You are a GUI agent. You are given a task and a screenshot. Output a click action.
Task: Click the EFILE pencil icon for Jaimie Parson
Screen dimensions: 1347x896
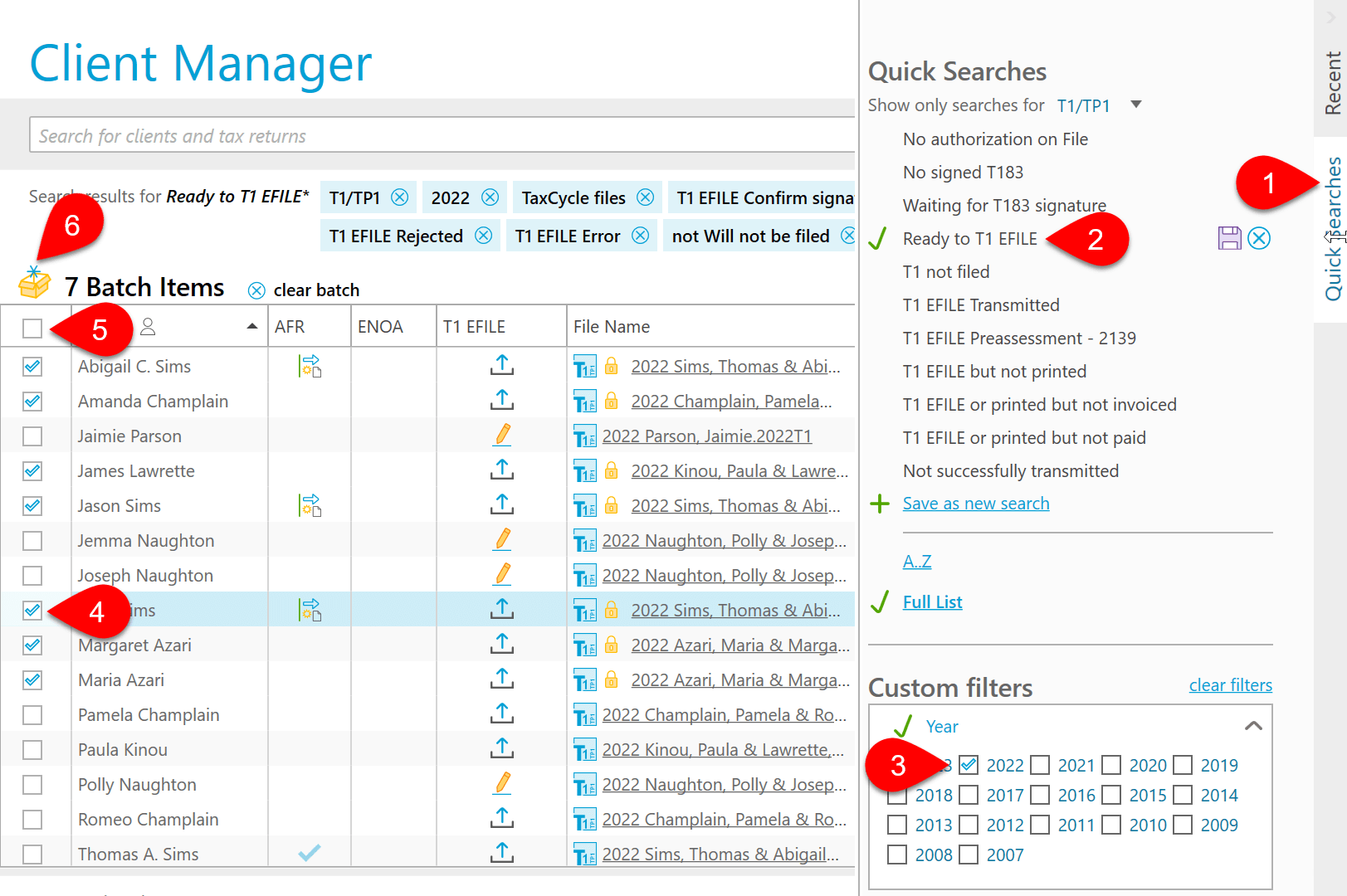[502, 435]
